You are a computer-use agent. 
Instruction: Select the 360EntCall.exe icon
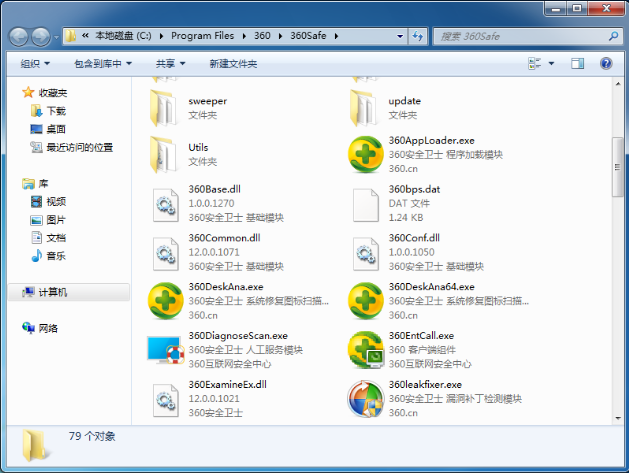point(365,349)
